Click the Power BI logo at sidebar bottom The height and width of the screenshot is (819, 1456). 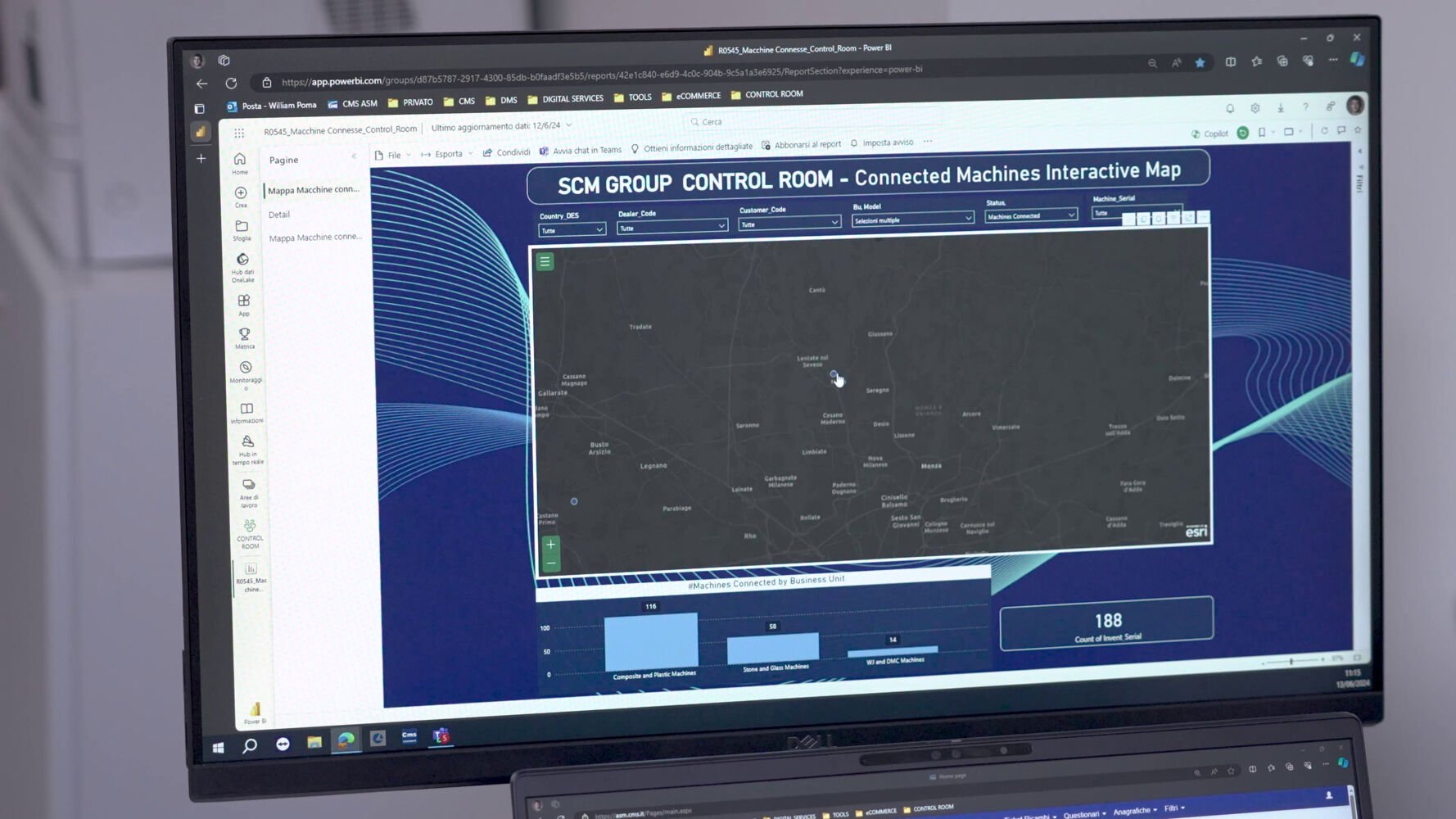[255, 712]
